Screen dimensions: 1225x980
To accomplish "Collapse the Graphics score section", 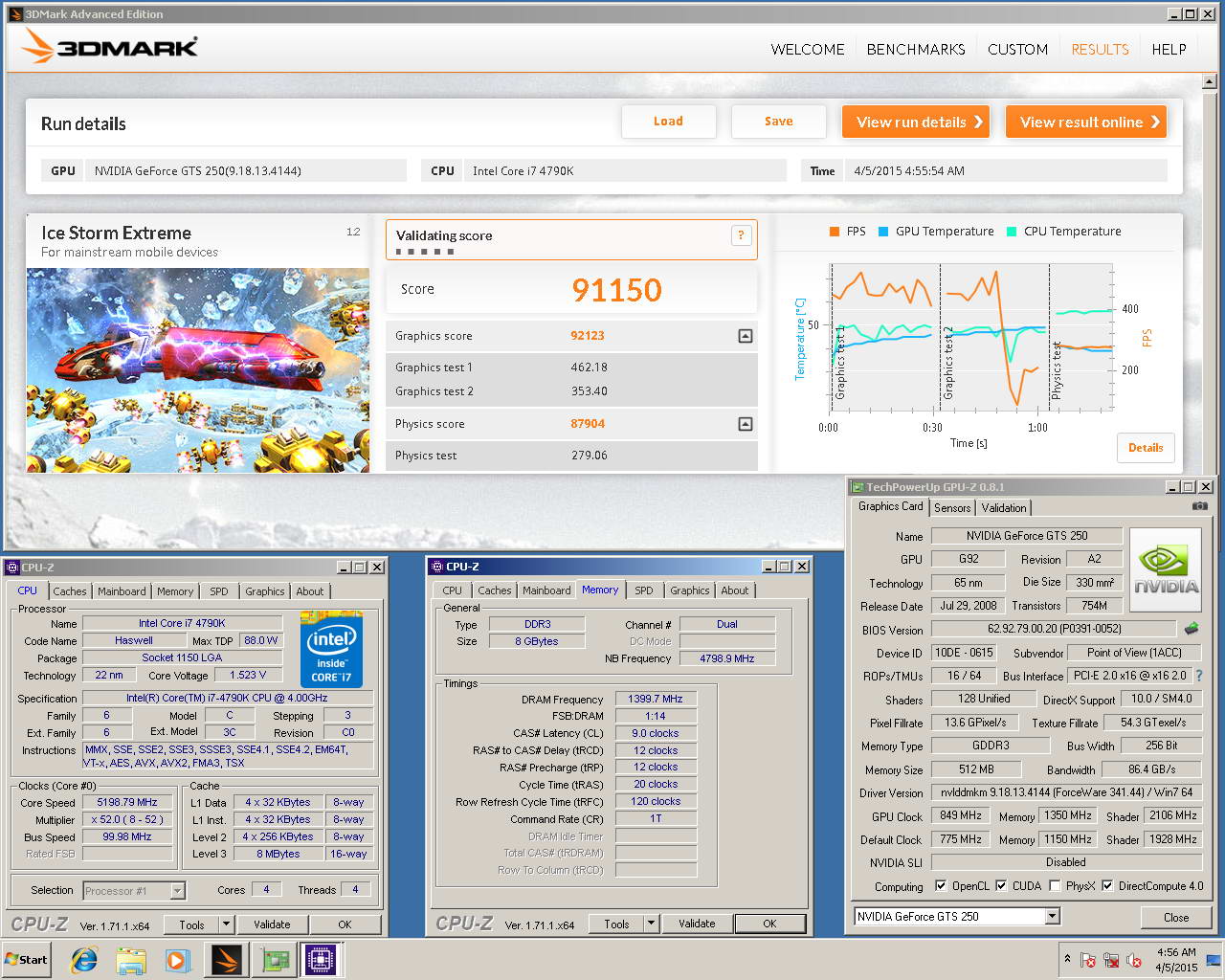I will pyautogui.click(x=746, y=336).
